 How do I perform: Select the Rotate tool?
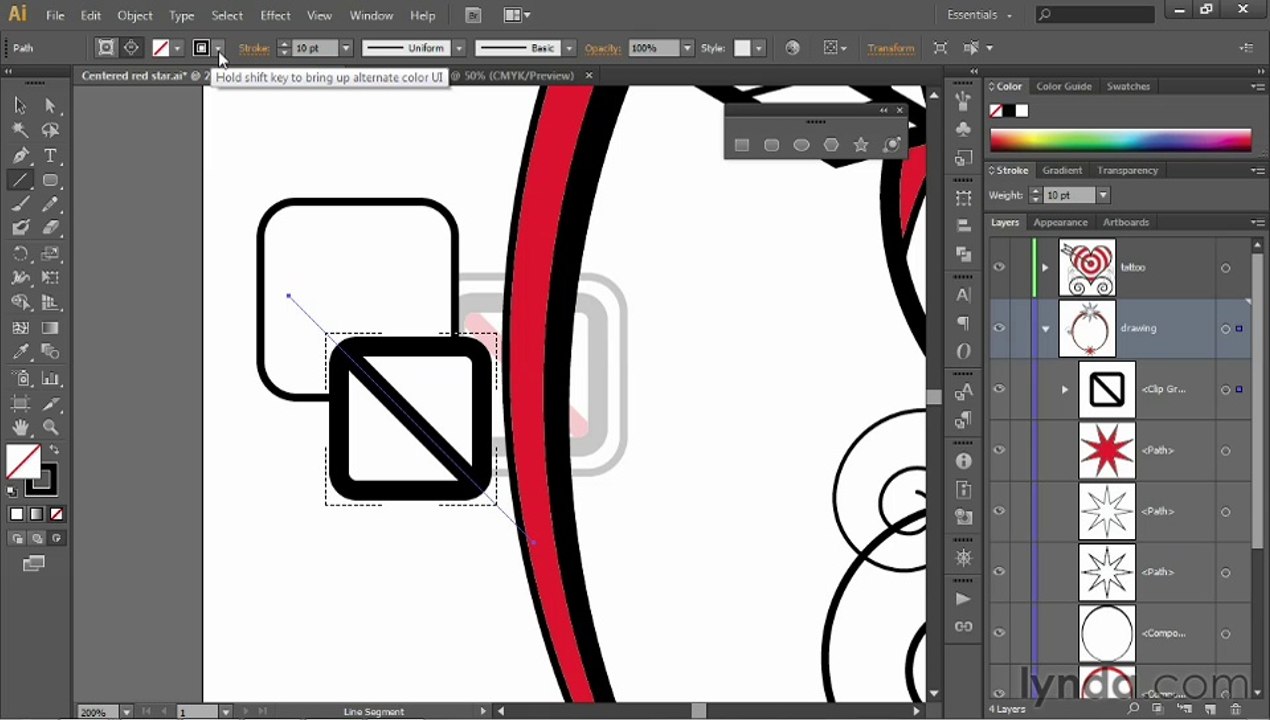coord(20,254)
